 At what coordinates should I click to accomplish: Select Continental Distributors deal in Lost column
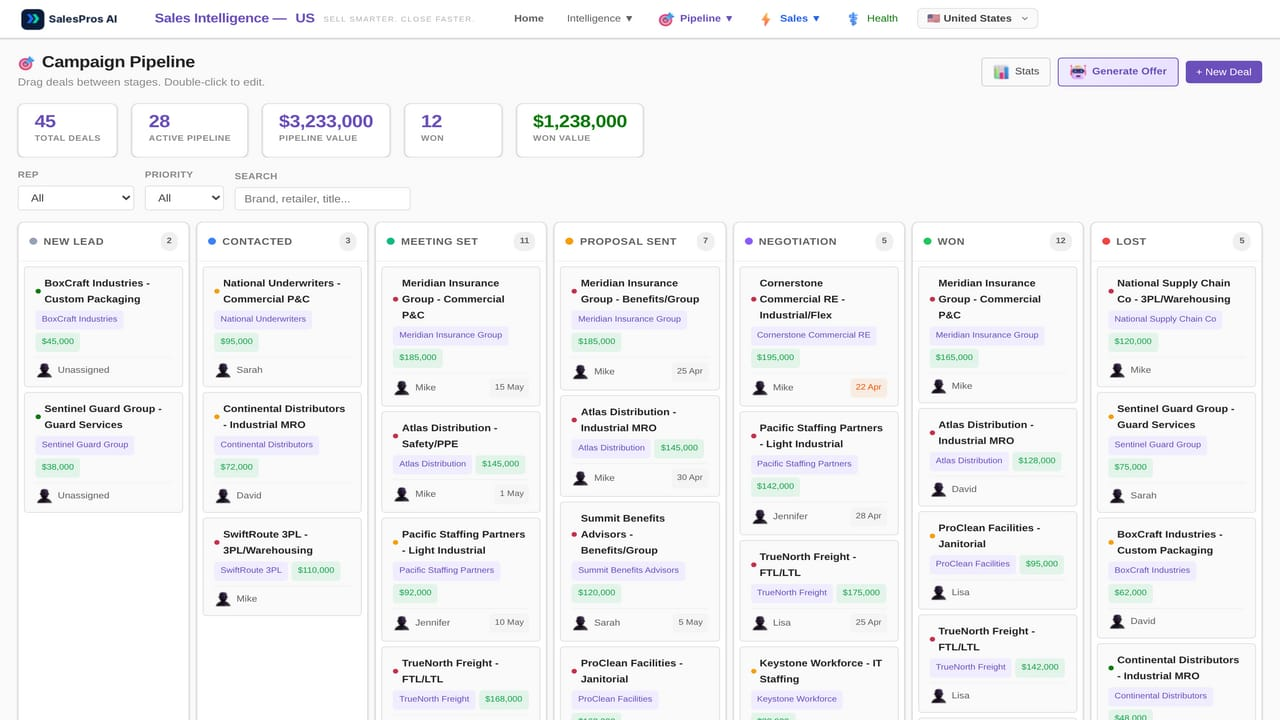tap(1178, 668)
